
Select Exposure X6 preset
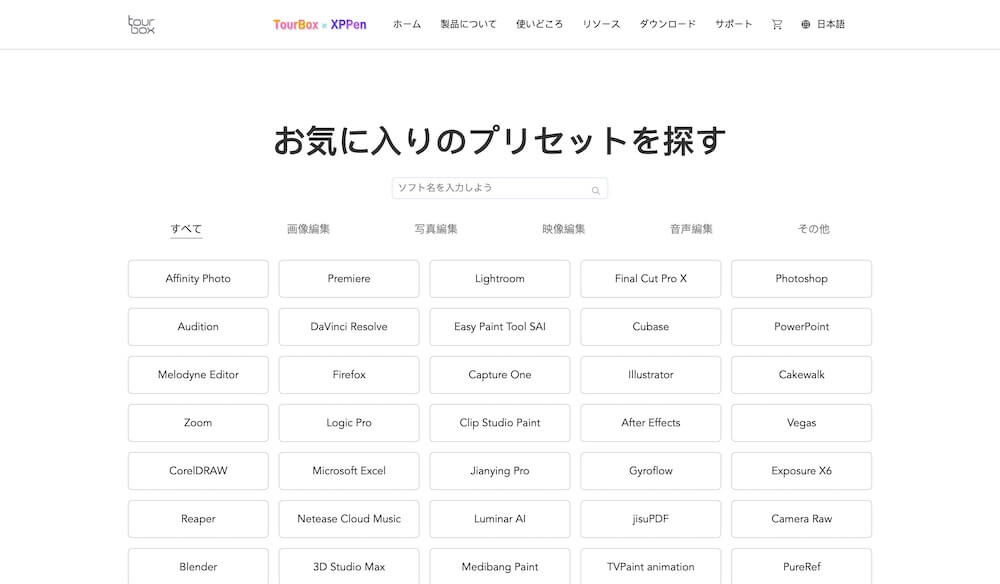point(801,471)
